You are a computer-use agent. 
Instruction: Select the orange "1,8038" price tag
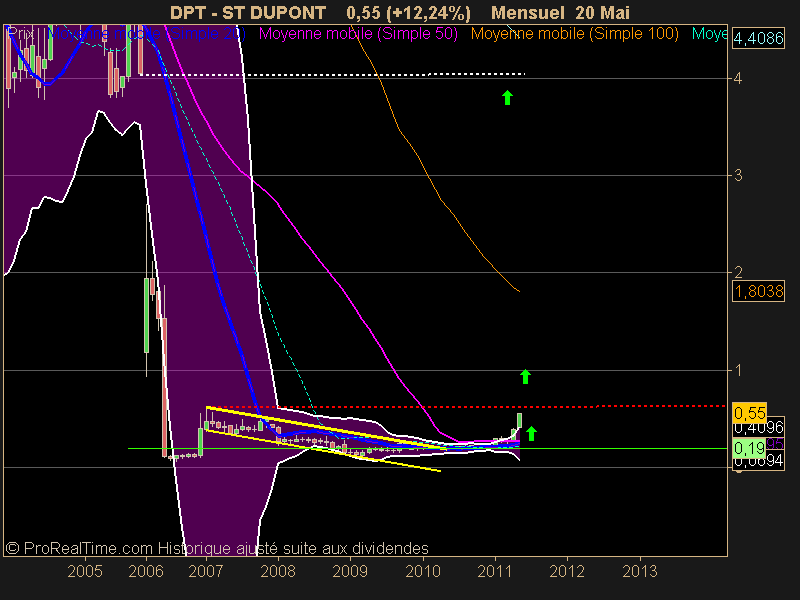click(x=758, y=291)
